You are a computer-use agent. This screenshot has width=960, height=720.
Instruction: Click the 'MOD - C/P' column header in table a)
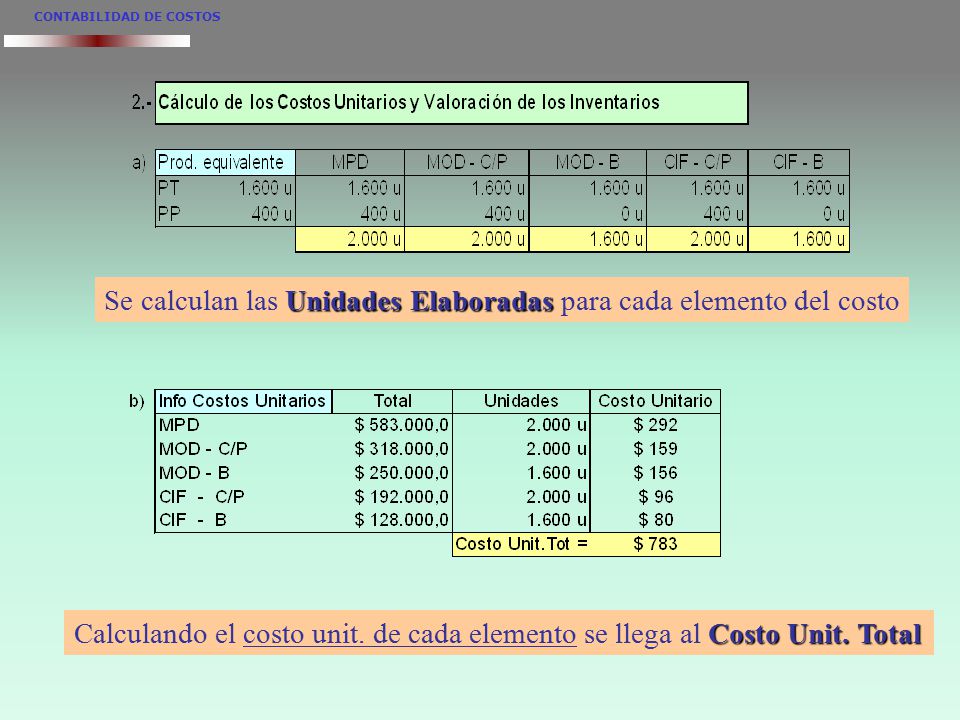467,162
